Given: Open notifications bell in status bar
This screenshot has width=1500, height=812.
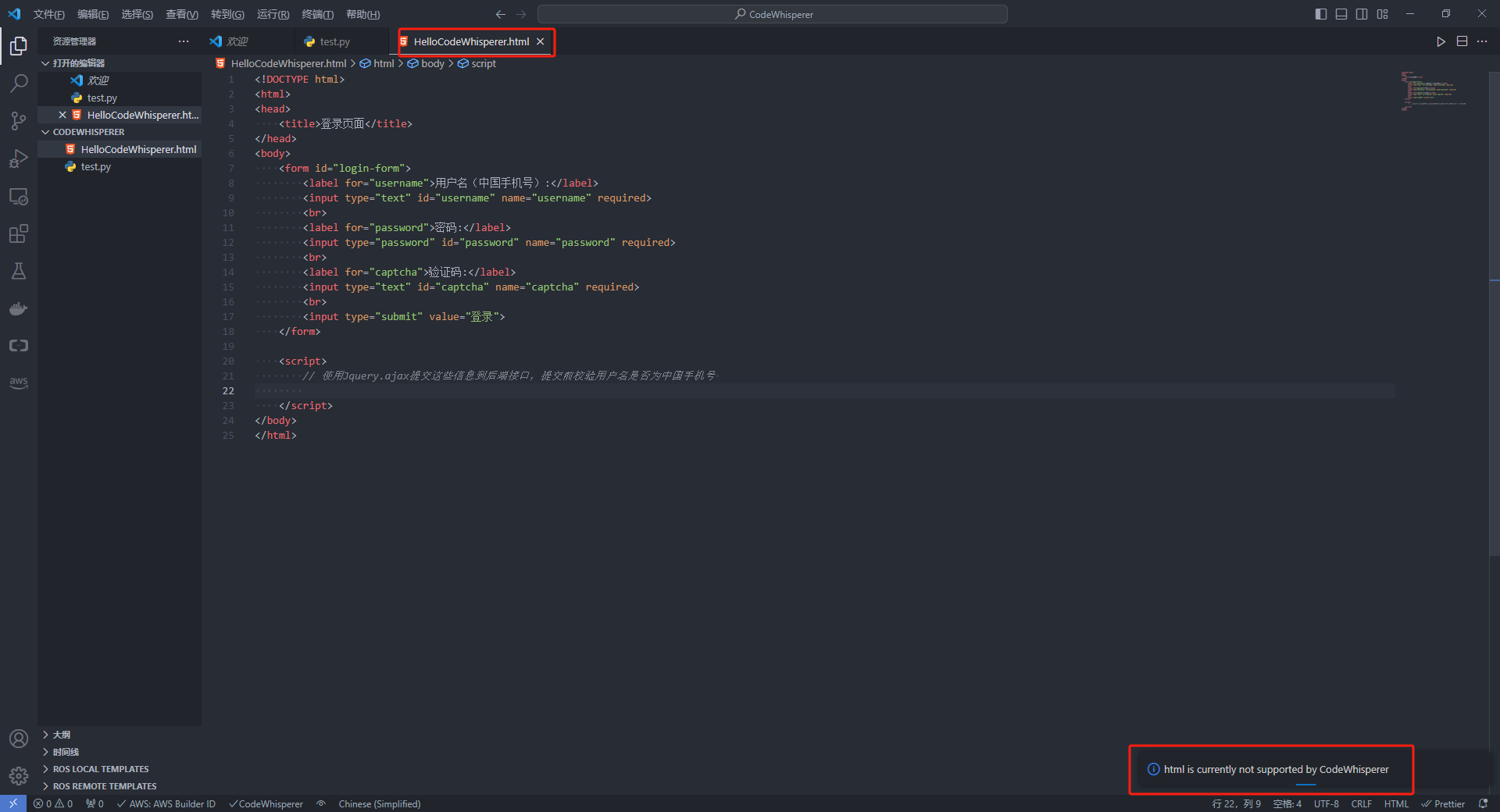Looking at the screenshot, I should [1483, 803].
